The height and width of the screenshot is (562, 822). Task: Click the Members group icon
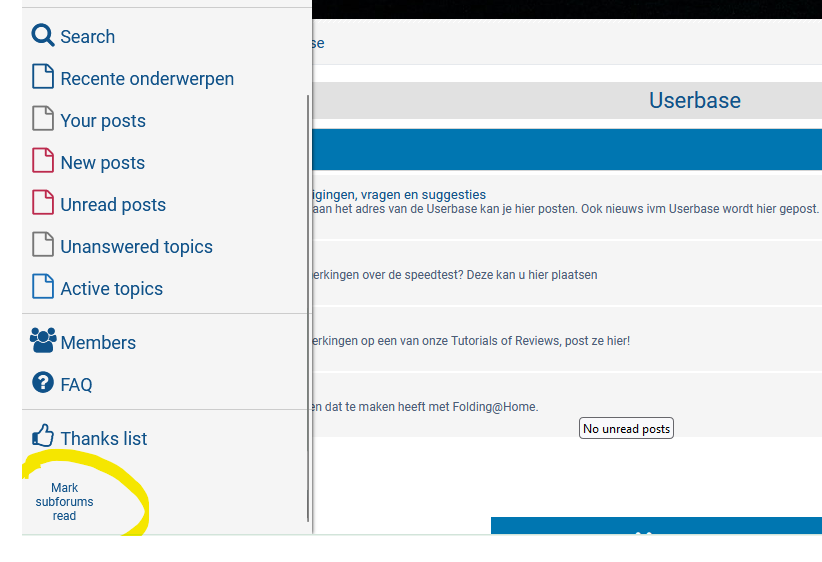coord(43,341)
